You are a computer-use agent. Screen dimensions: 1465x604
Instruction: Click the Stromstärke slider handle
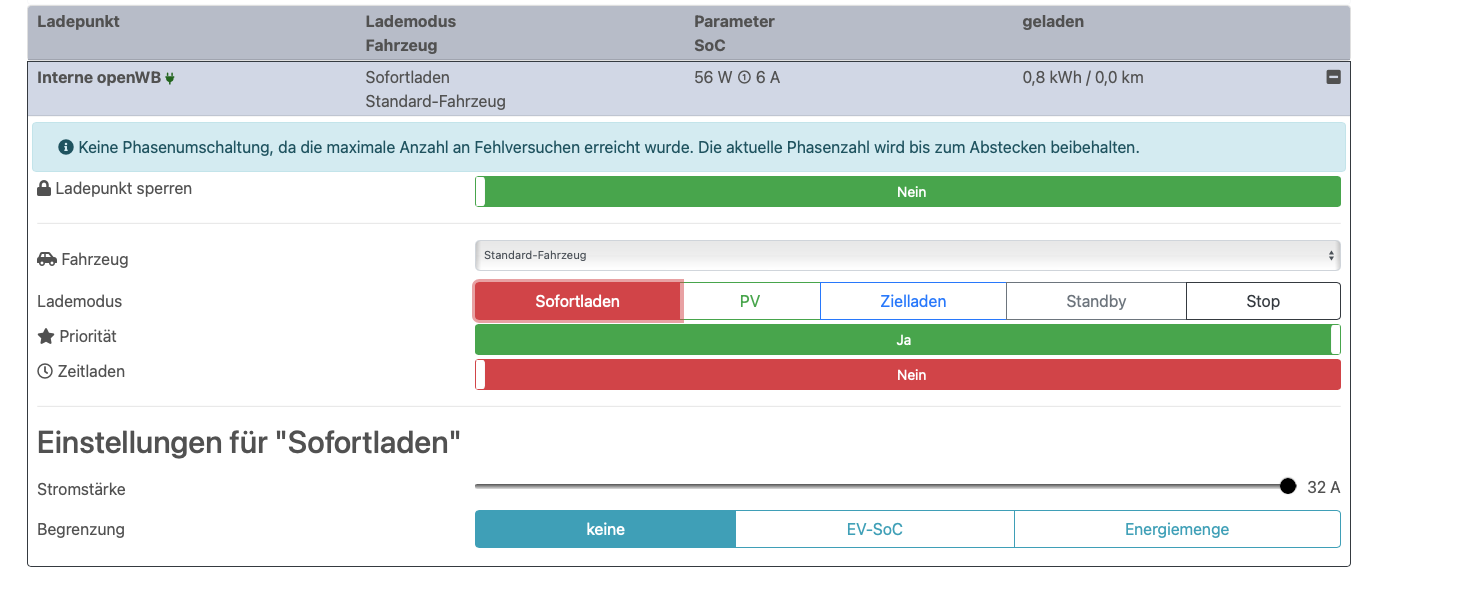click(x=1288, y=486)
